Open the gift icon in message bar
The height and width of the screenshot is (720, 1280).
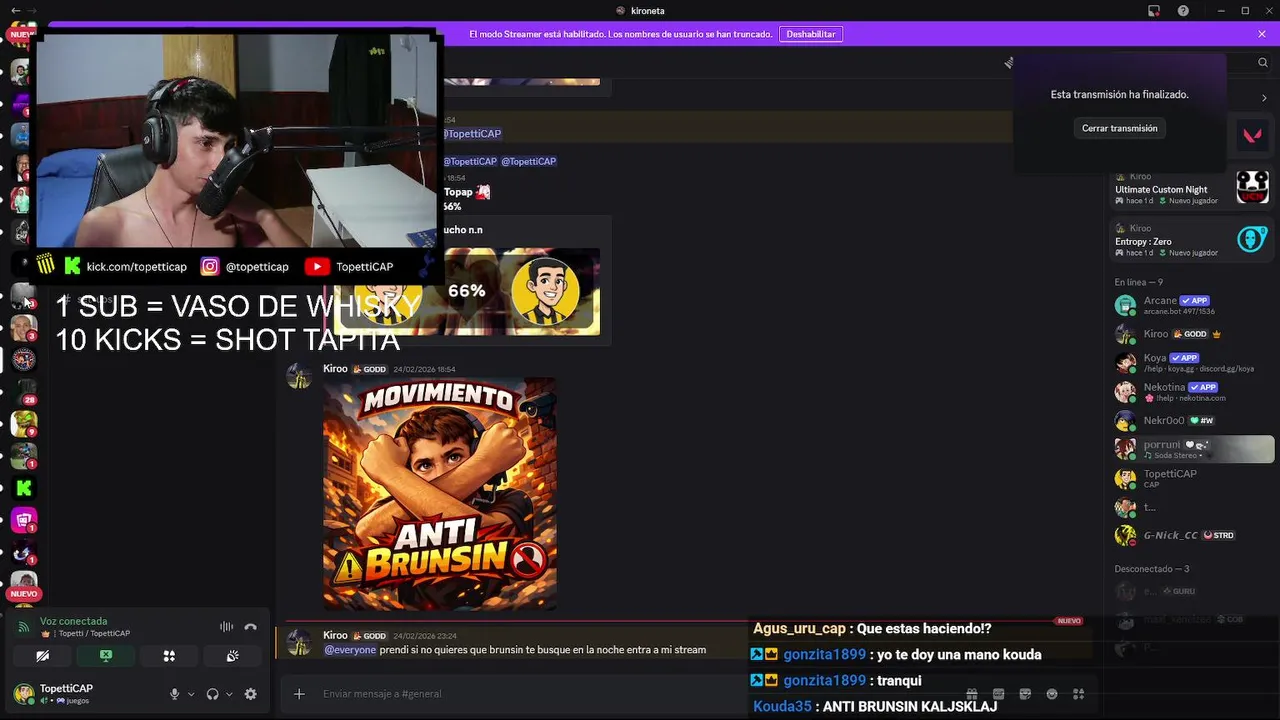[x=971, y=694]
